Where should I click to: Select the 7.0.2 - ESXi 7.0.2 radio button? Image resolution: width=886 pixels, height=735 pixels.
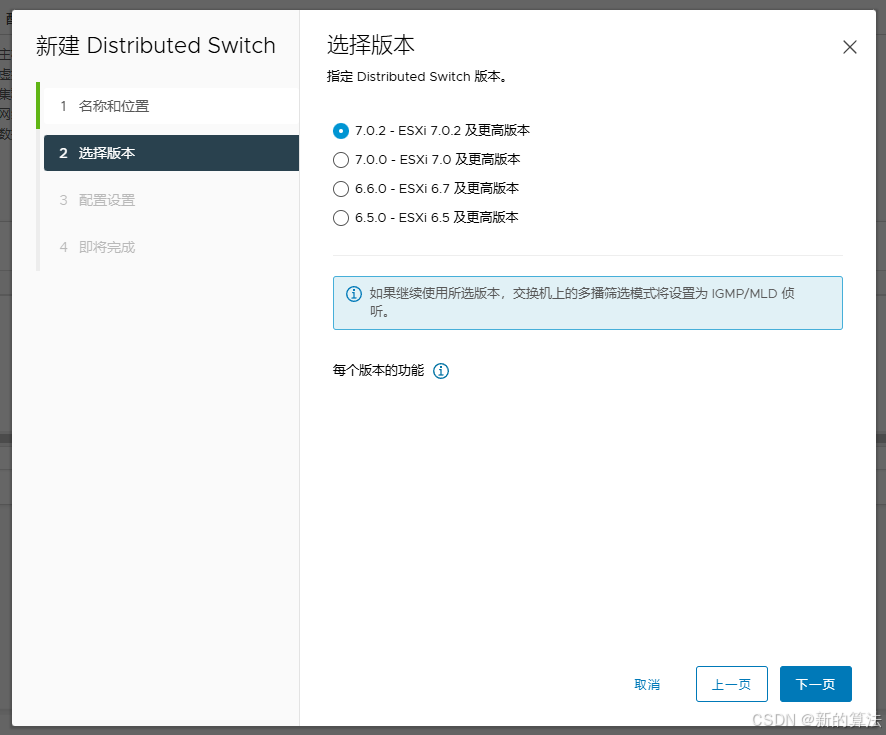point(341,131)
